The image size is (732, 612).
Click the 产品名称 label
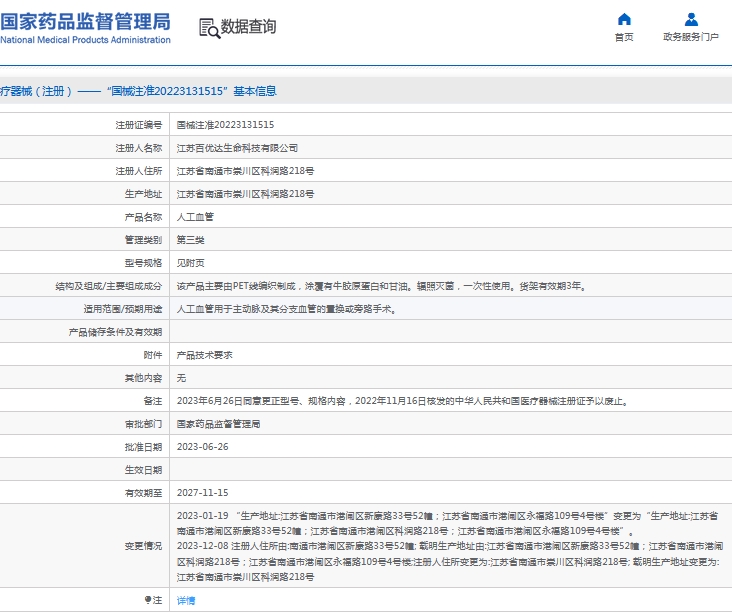point(143,217)
